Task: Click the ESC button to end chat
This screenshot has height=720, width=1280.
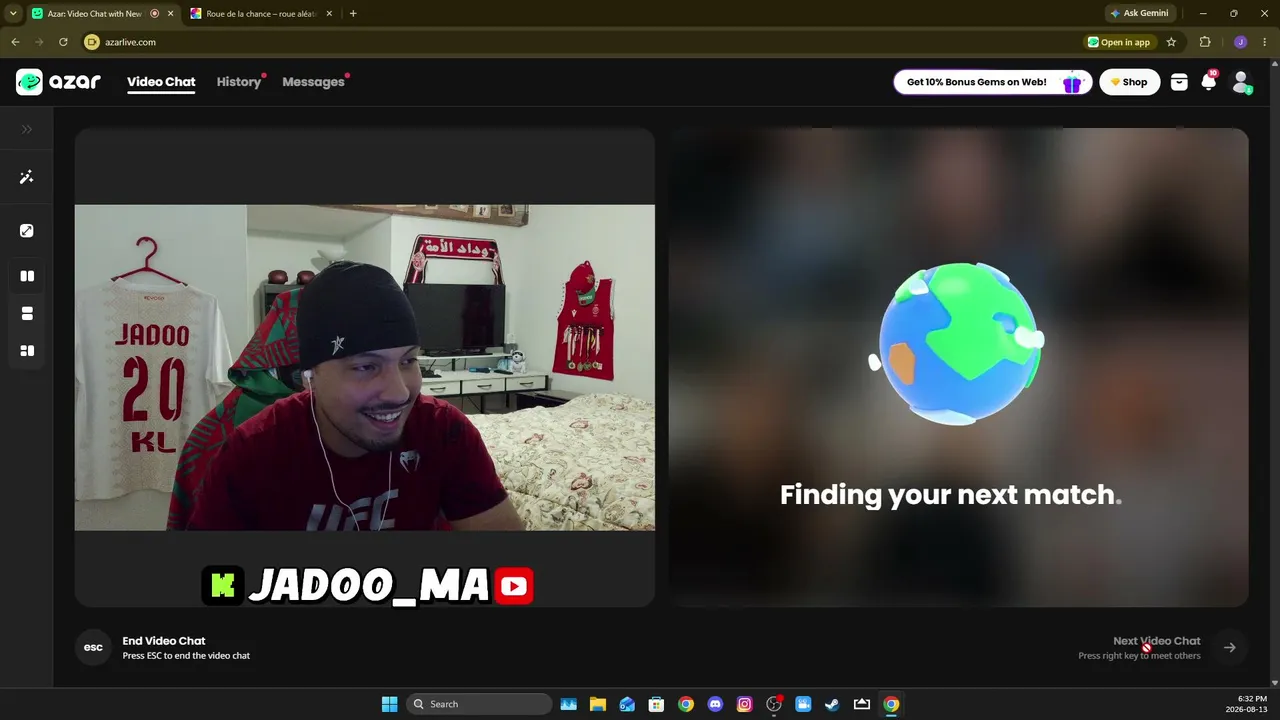Action: pyautogui.click(x=93, y=647)
